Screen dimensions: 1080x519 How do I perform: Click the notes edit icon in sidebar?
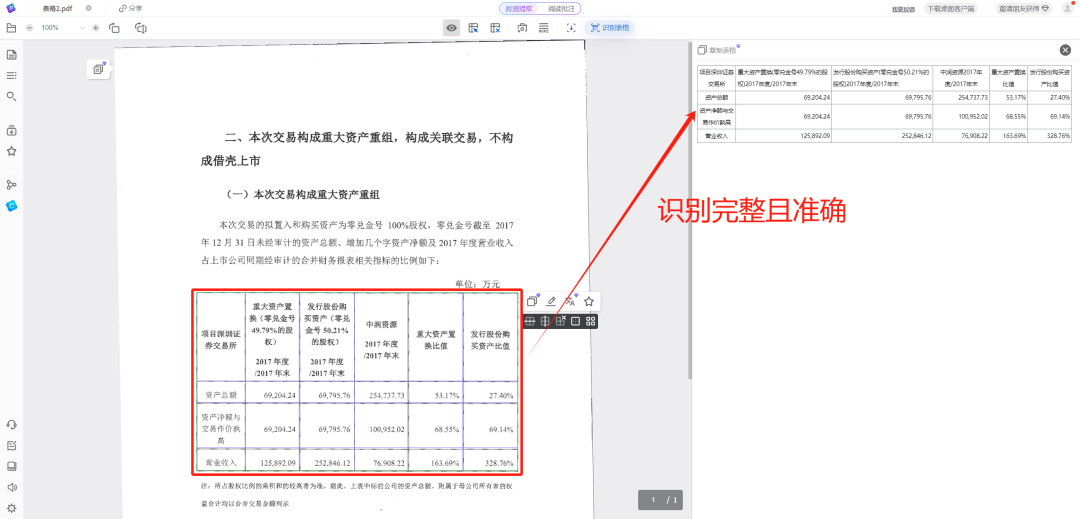(11, 445)
